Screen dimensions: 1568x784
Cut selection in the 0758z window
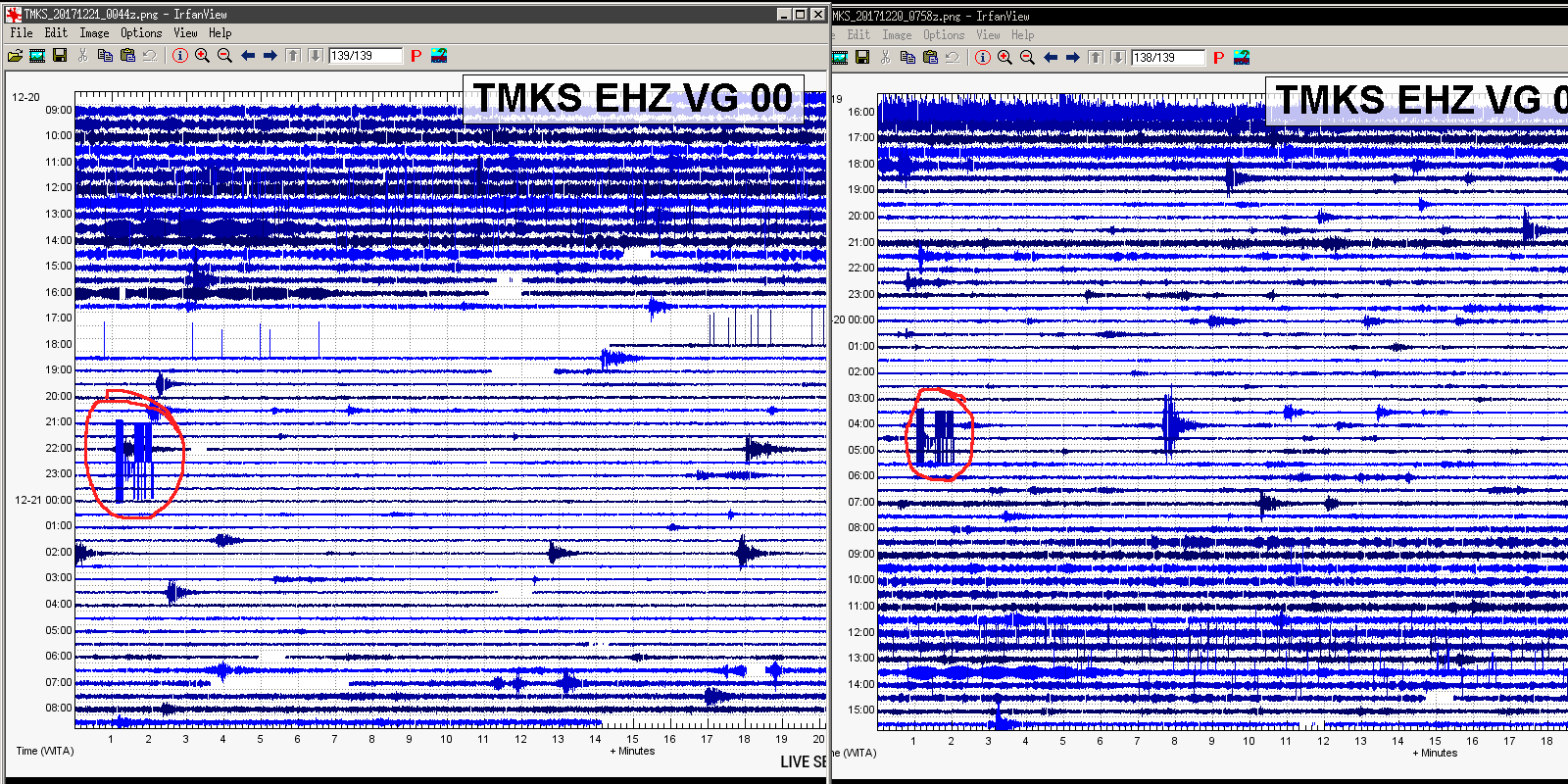[x=886, y=58]
